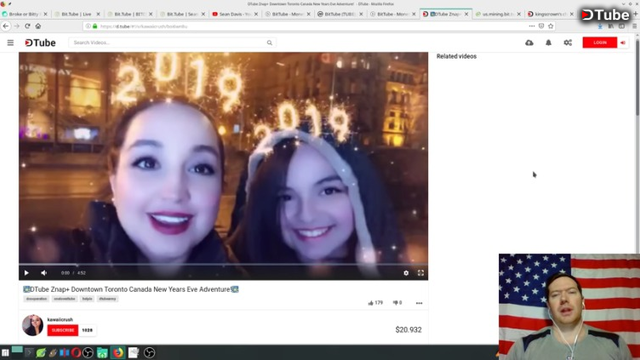Open the green leaf taskbar icon
The width and height of the screenshot is (640, 360).
41,352
